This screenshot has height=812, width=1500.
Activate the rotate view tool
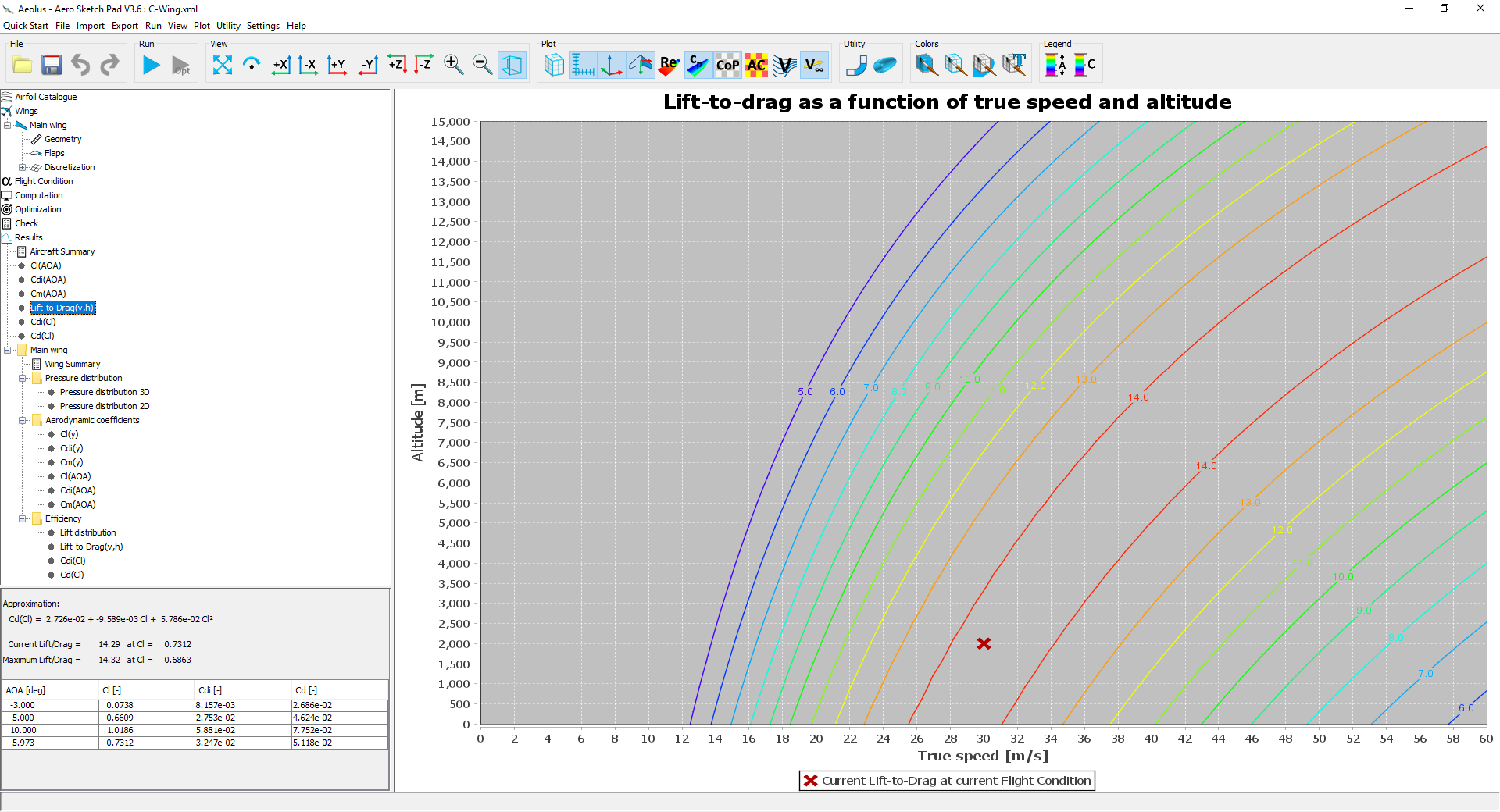[252, 66]
